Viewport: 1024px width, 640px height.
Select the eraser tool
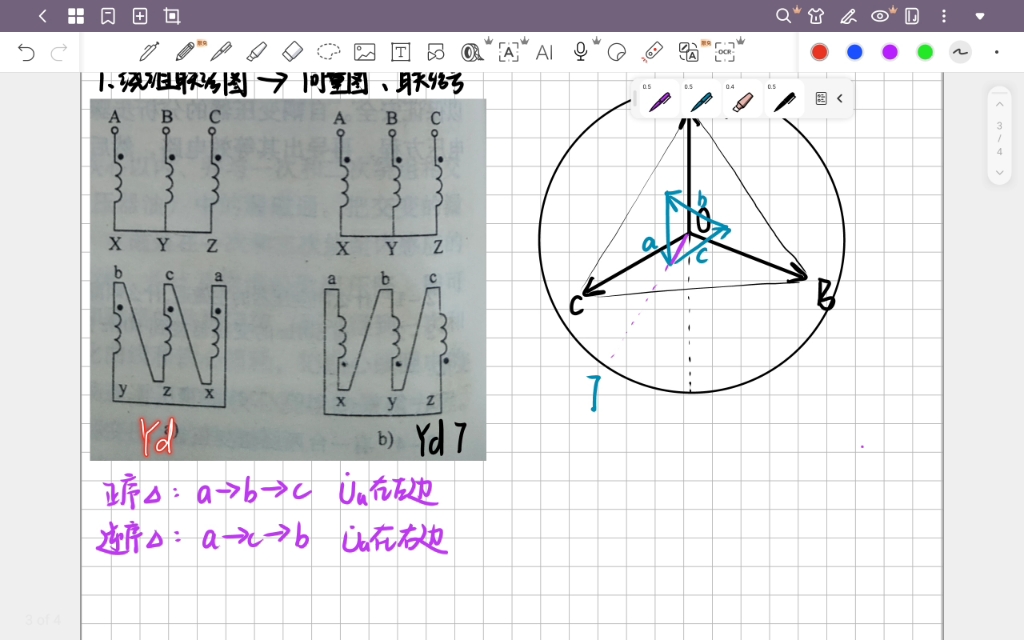(293, 52)
